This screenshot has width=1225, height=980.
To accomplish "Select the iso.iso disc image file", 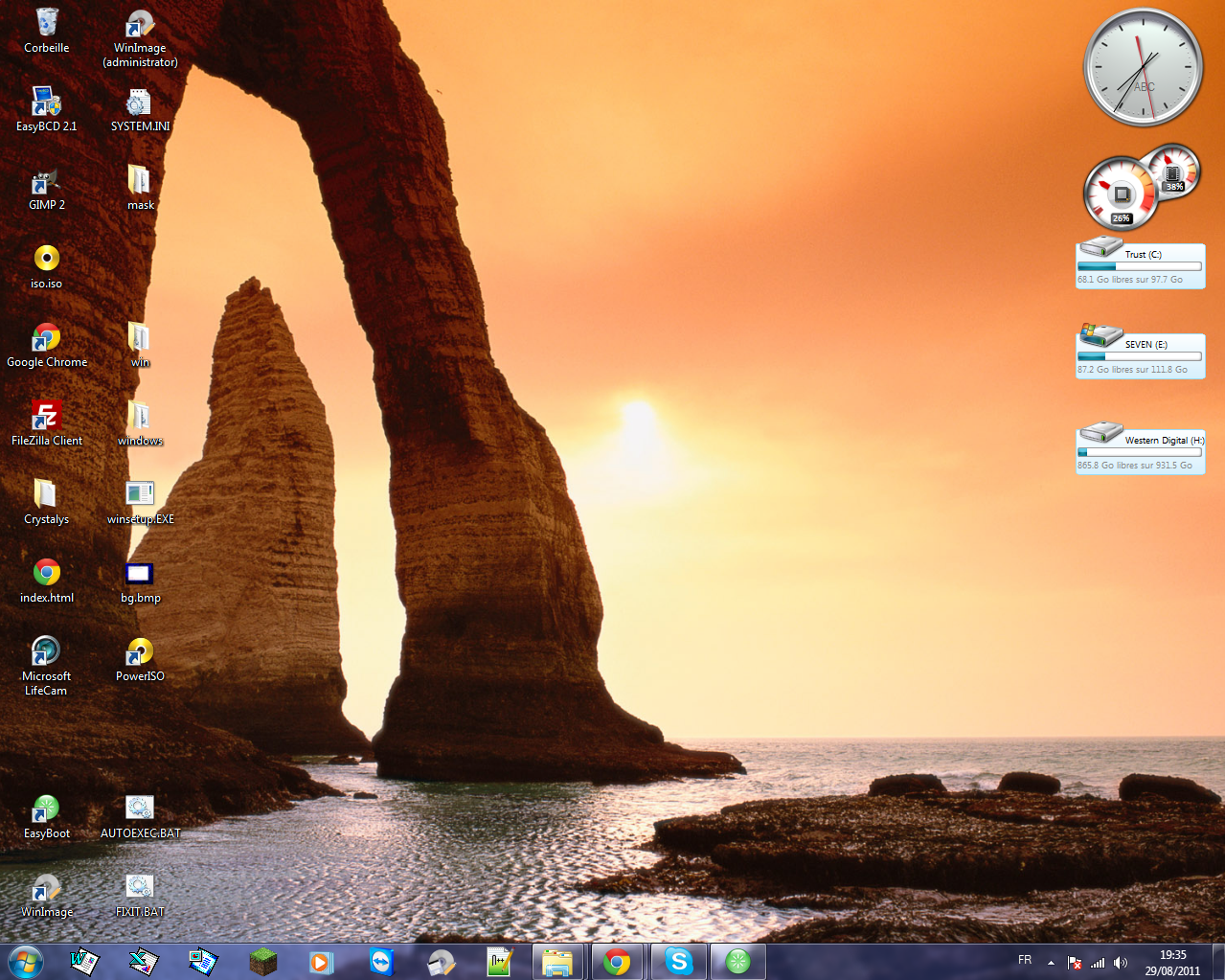I will (46, 266).
